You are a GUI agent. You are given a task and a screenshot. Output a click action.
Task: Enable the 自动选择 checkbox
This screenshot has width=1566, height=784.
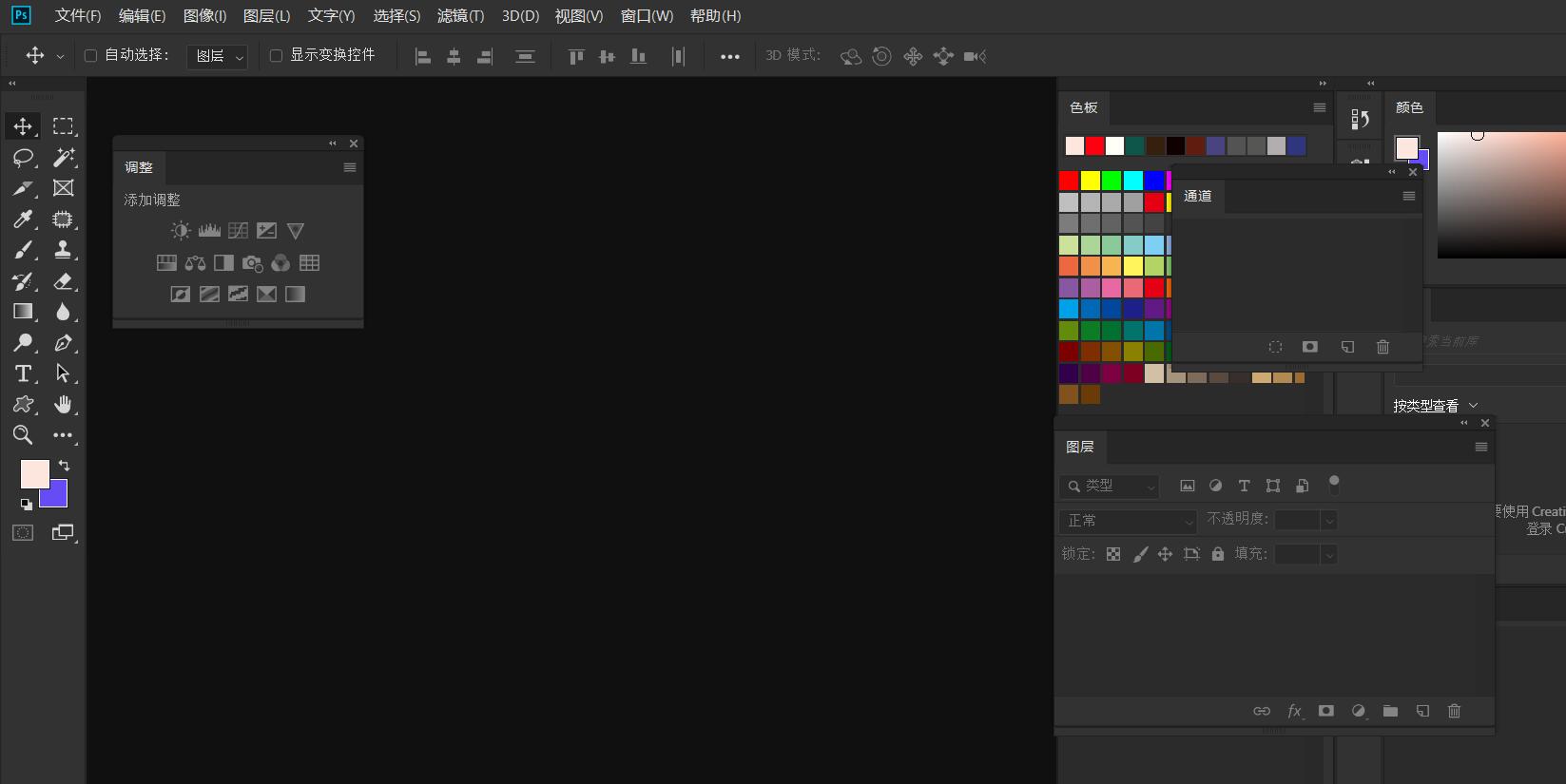(x=90, y=56)
